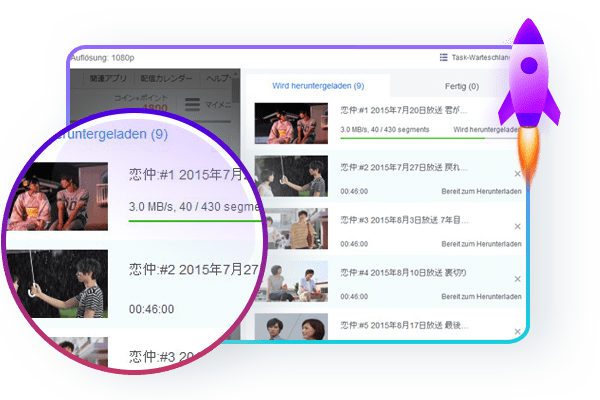600x400 pixels.
Task: Click the green download progress bar for #1
Action: (x=429, y=138)
